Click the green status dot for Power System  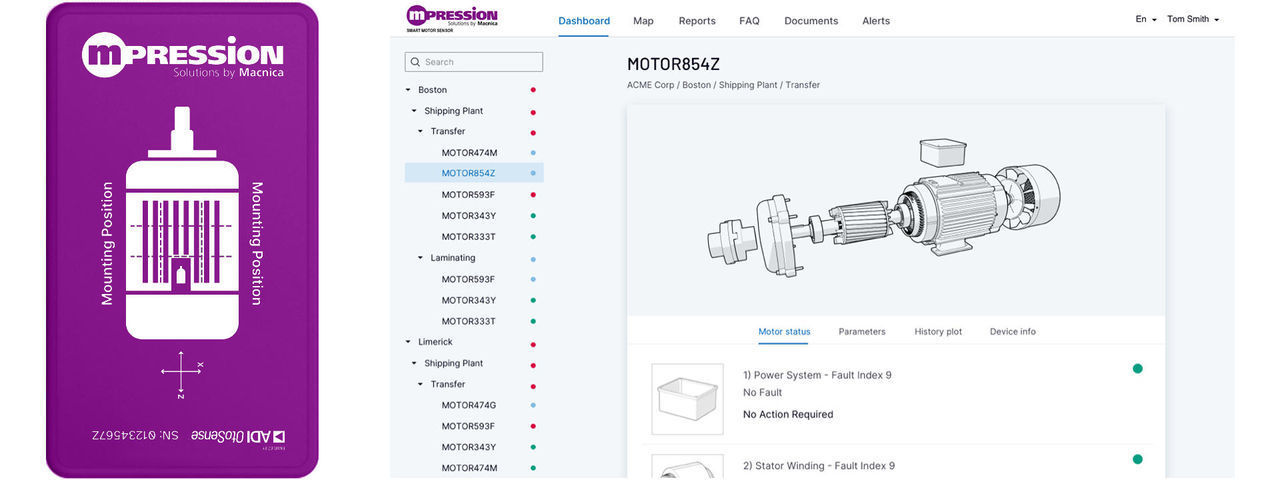click(1137, 369)
